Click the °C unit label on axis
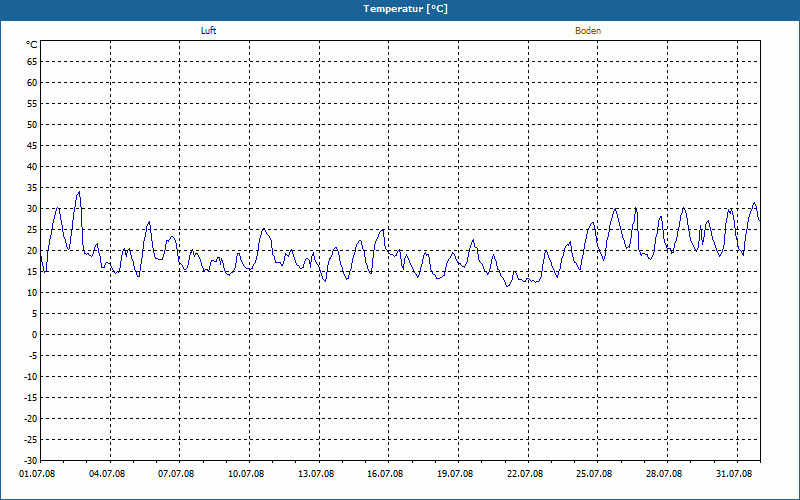 (x=32, y=45)
